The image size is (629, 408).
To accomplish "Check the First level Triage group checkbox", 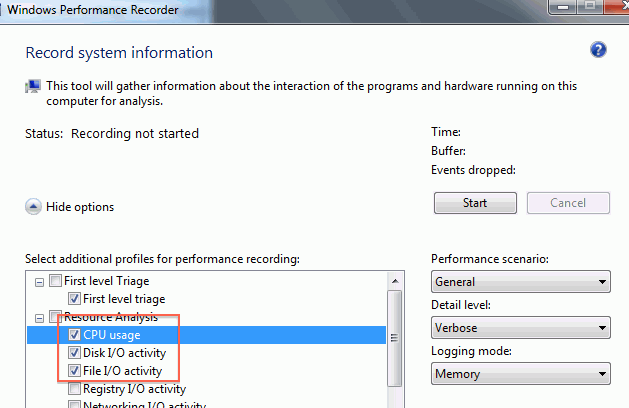I will [55, 280].
